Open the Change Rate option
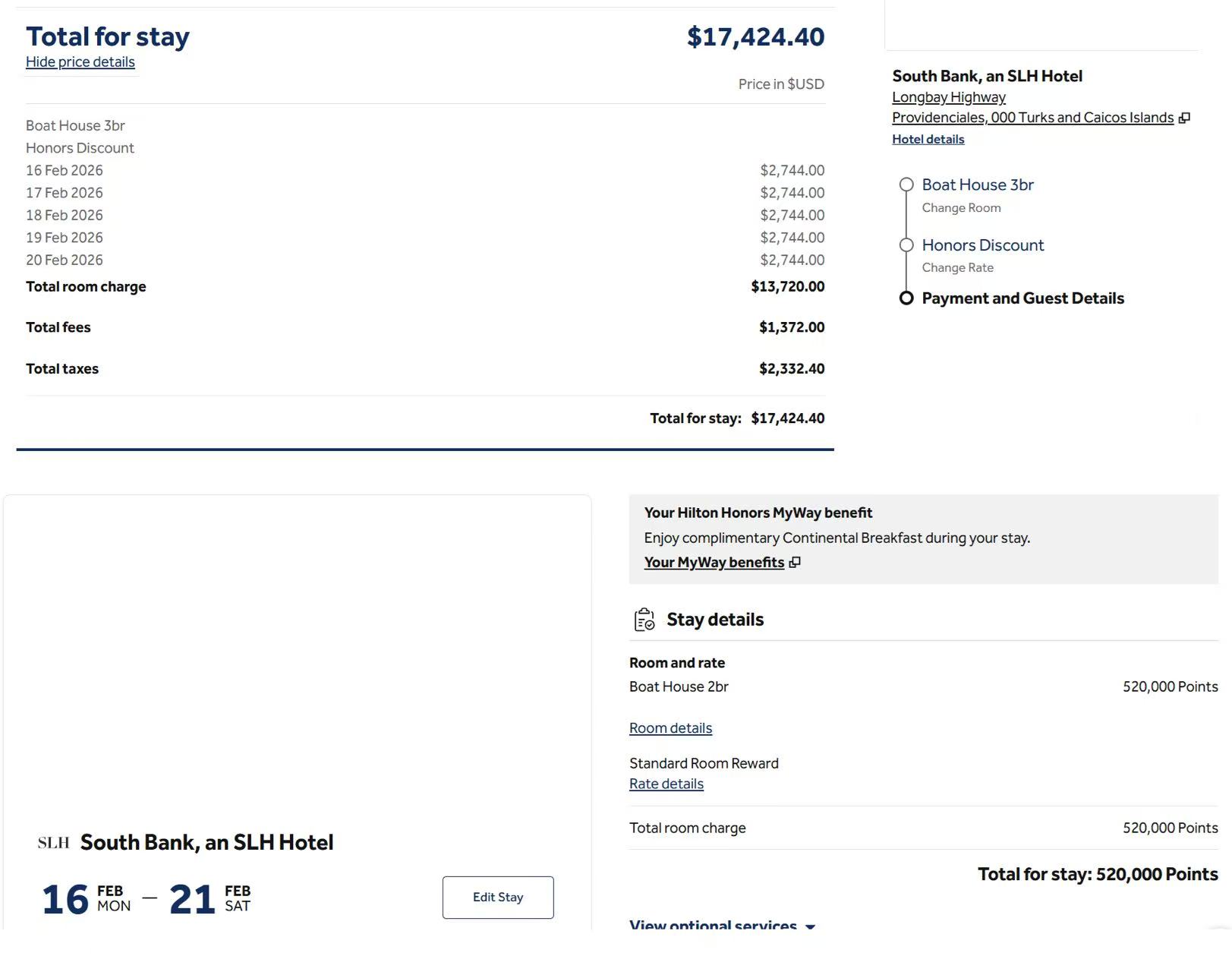1232x972 pixels. click(957, 267)
